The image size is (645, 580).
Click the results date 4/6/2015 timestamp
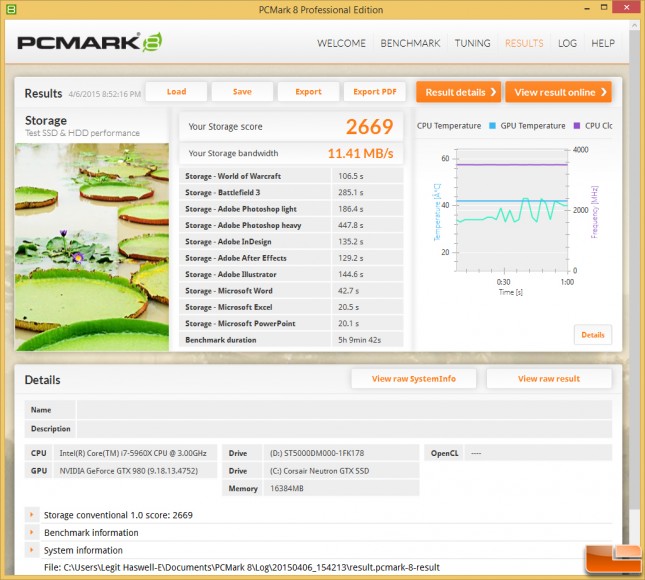click(104, 94)
